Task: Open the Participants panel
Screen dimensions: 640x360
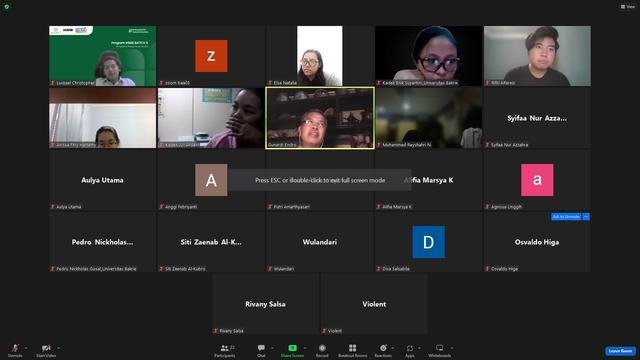Action: tap(224, 350)
